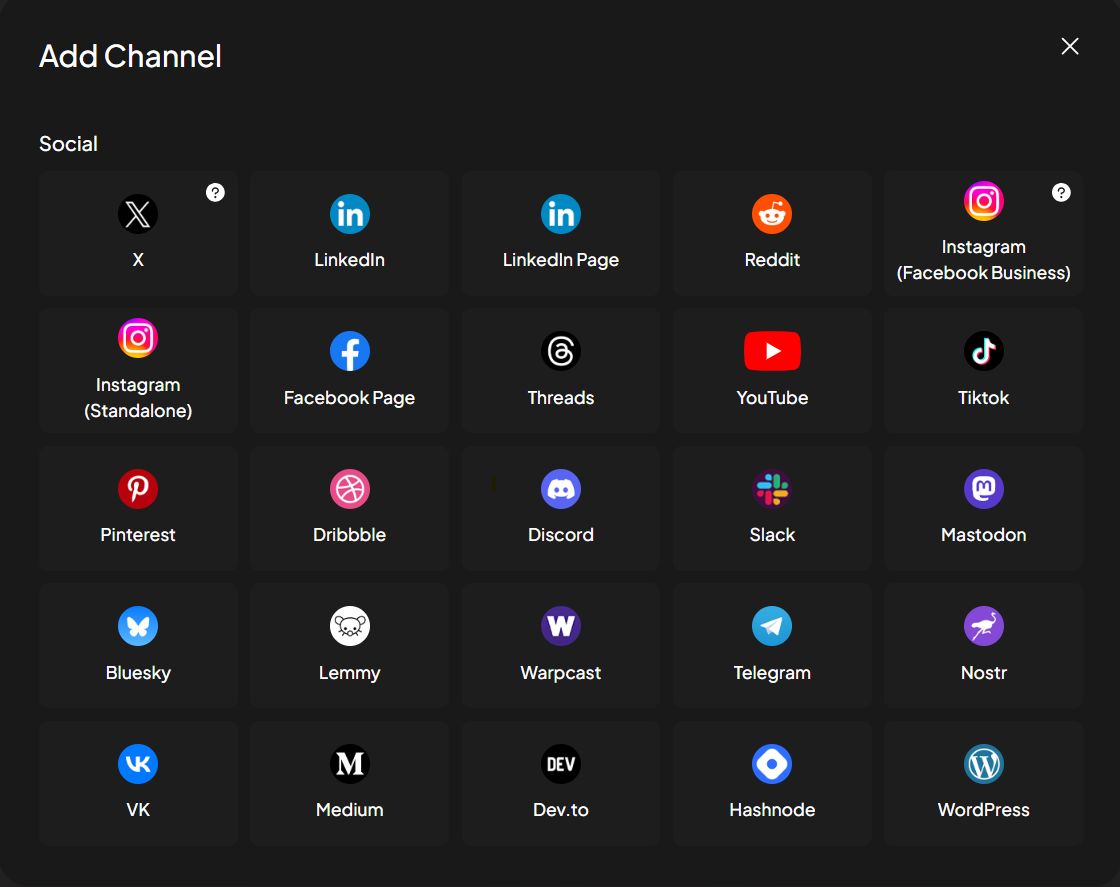Add the Hashnode channel icon

pos(772,764)
